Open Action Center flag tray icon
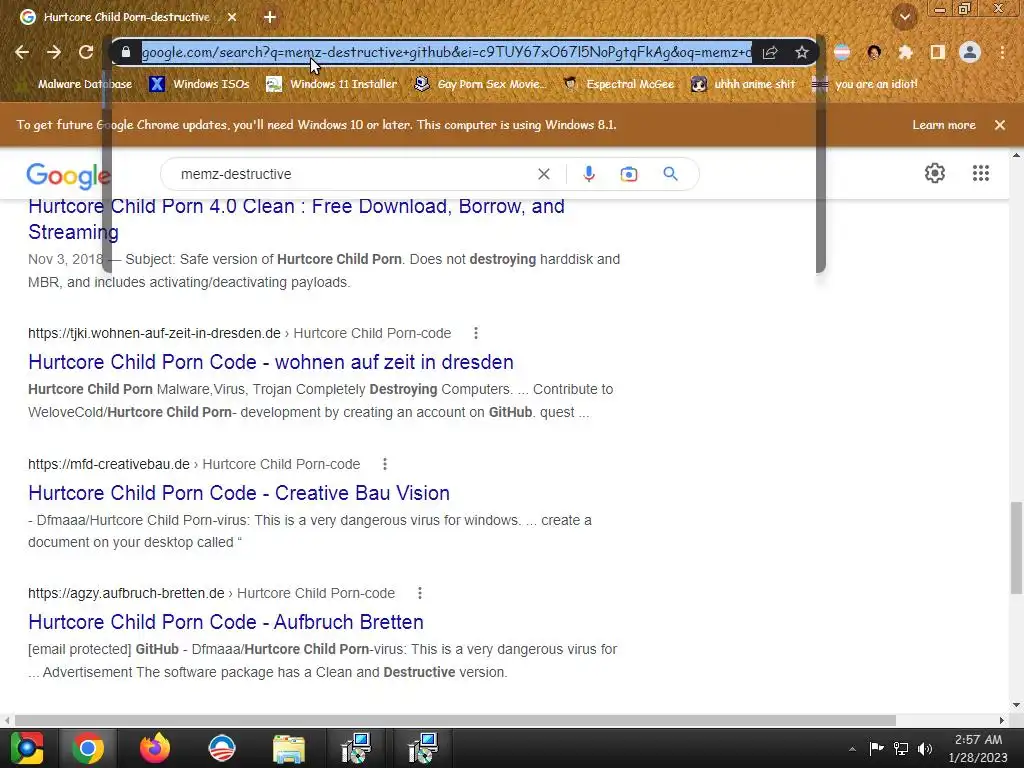The width and height of the screenshot is (1024, 768). click(876, 748)
